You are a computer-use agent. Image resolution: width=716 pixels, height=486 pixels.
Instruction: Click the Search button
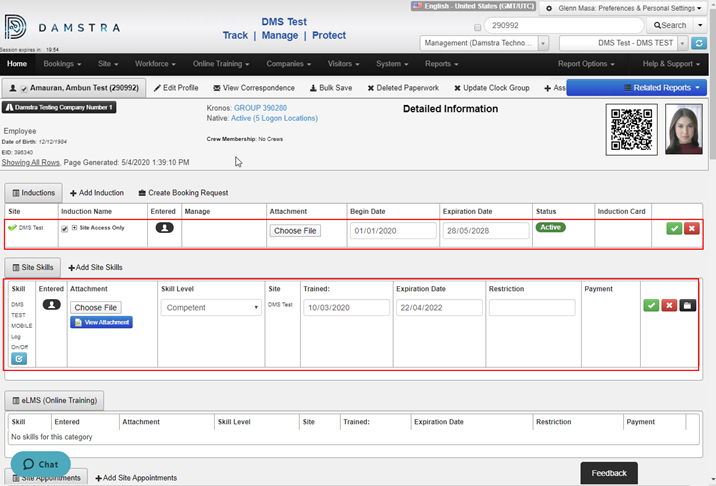pos(670,25)
